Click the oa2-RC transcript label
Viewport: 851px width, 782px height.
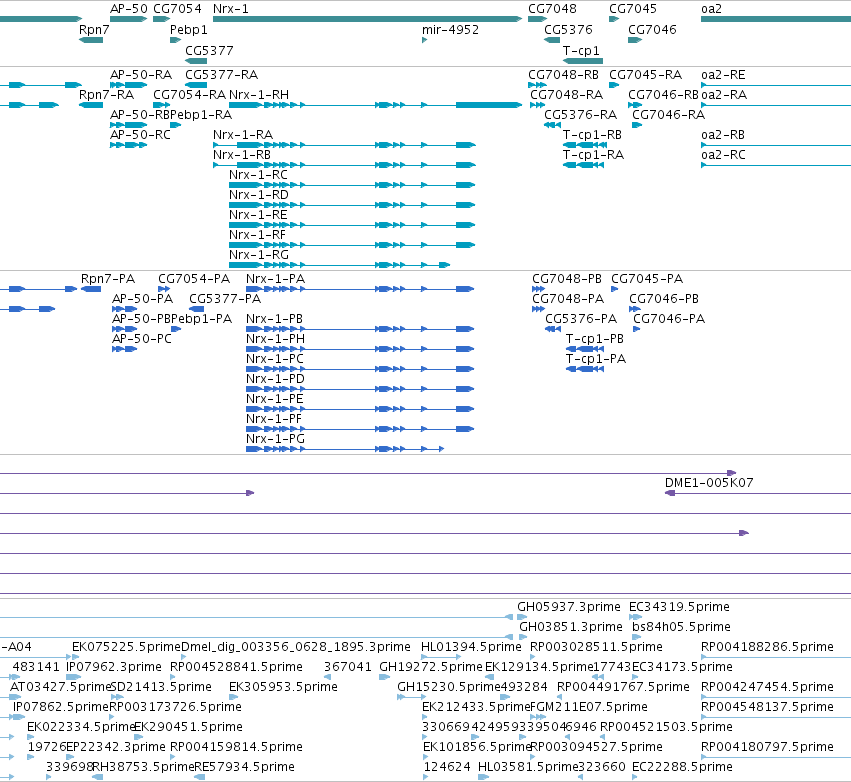click(723, 155)
